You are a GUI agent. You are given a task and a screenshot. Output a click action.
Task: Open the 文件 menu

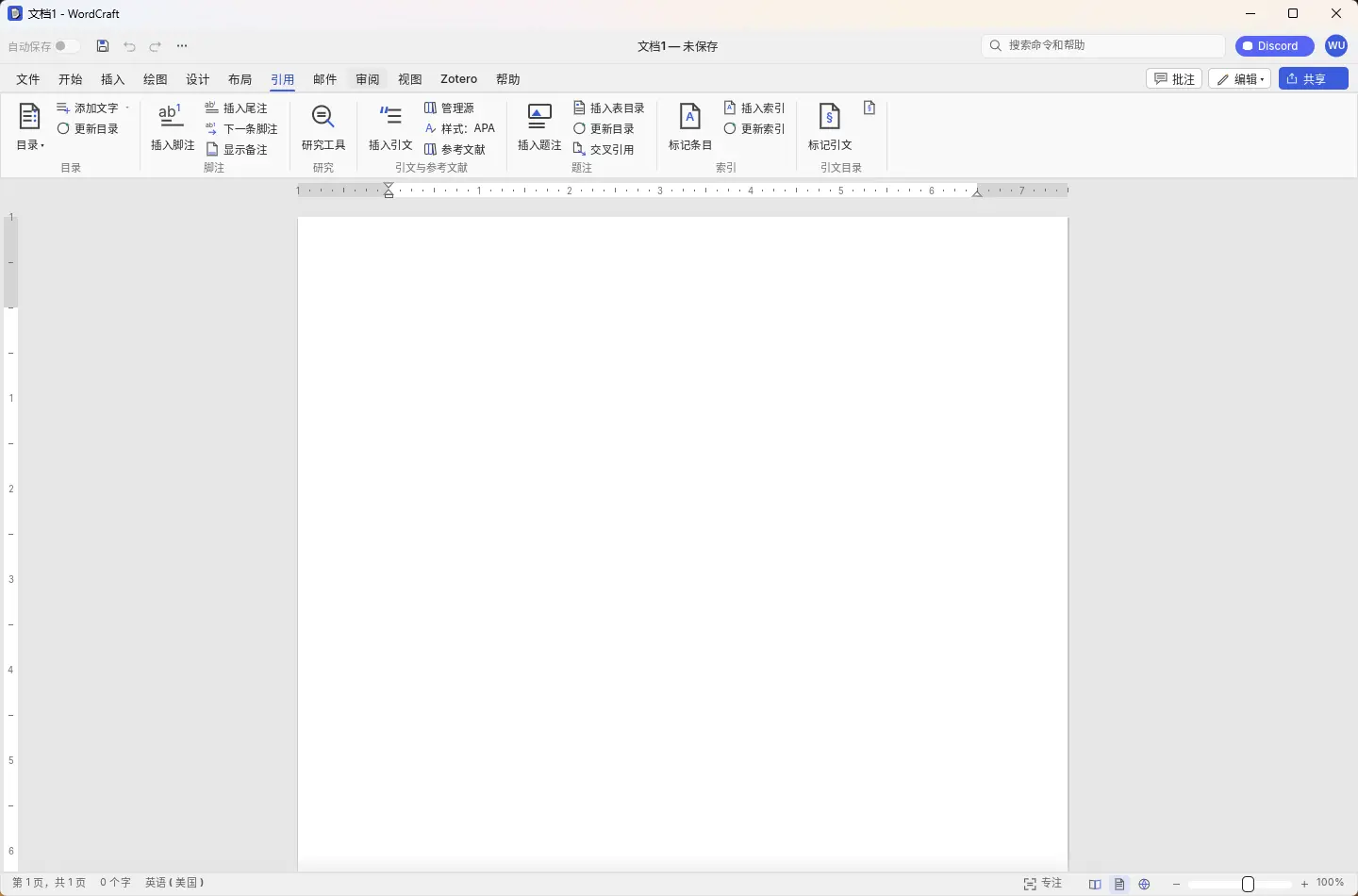pyautogui.click(x=28, y=79)
